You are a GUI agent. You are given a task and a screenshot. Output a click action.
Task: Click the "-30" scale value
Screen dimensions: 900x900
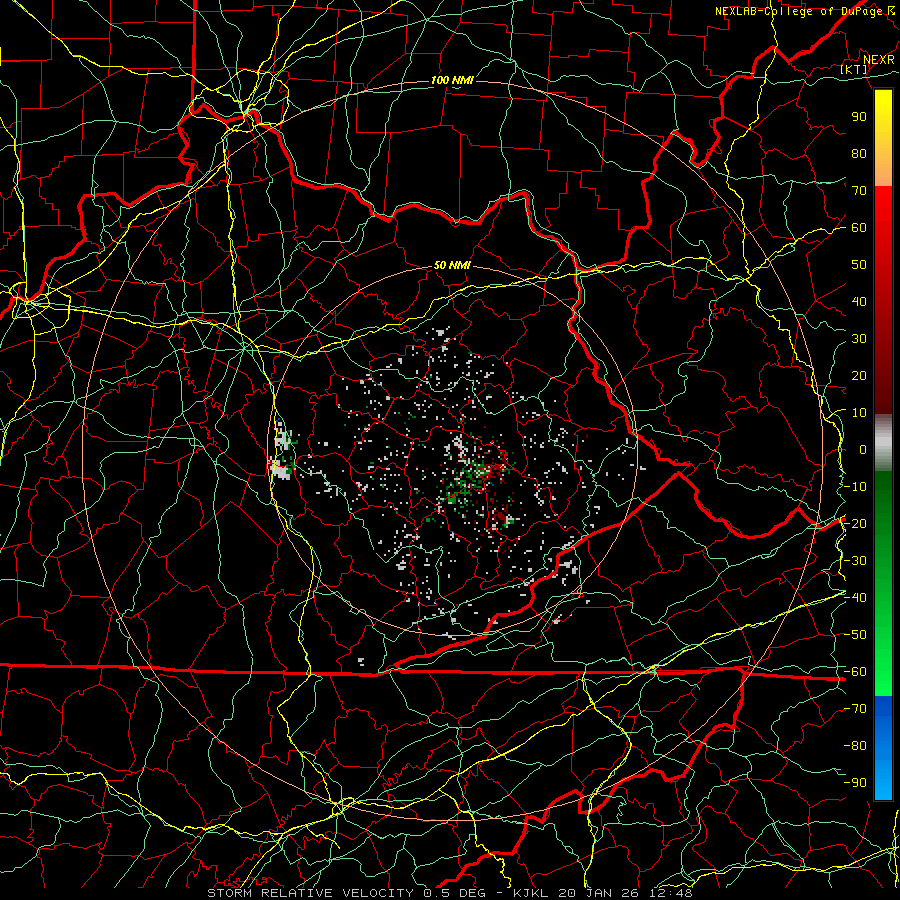(x=855, y=561)
